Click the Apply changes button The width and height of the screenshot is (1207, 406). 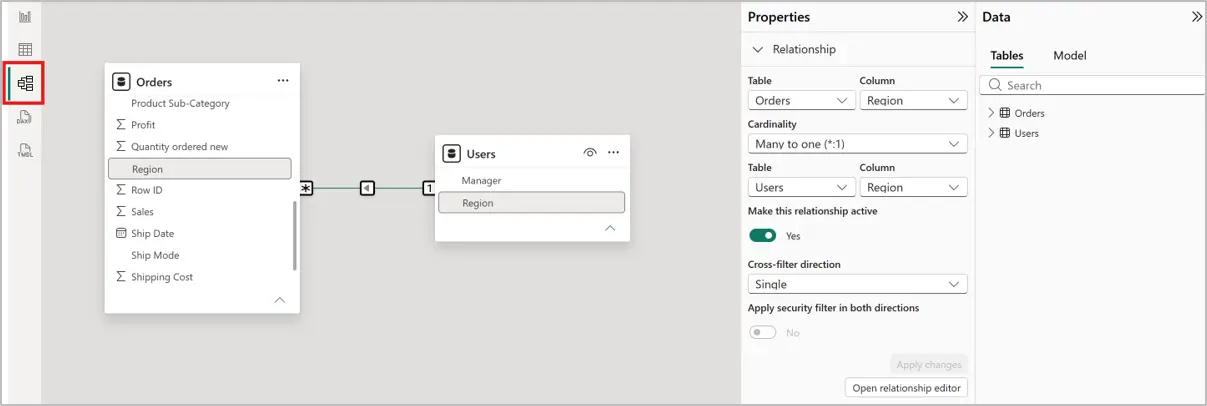929,365
